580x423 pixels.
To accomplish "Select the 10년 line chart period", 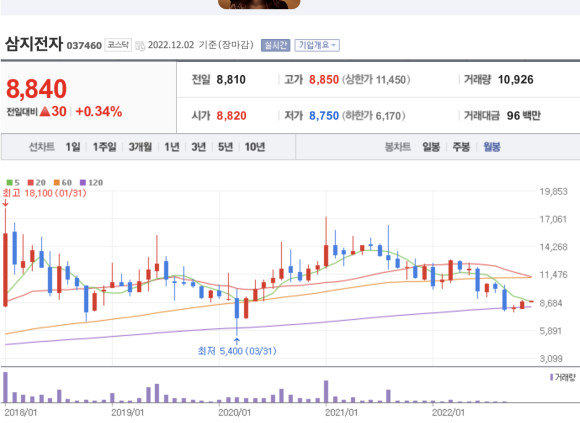I will pyautogui.click(x=255, y=147).
